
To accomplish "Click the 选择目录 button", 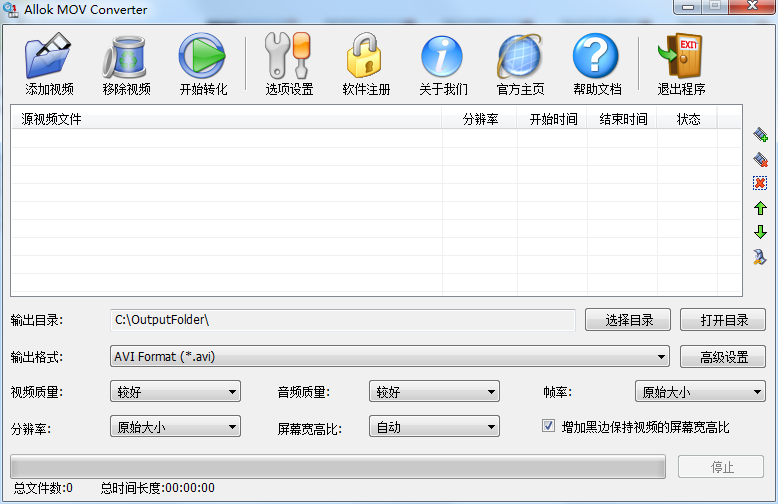I will click(x=628, y=320).
